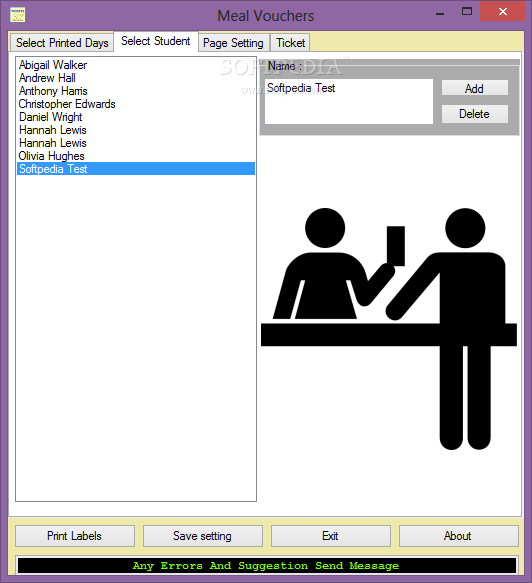Click the highlighted Softpedia Test list entry
Image resolution: width=532 pixels, height=583 pixels.
[136, 169]
